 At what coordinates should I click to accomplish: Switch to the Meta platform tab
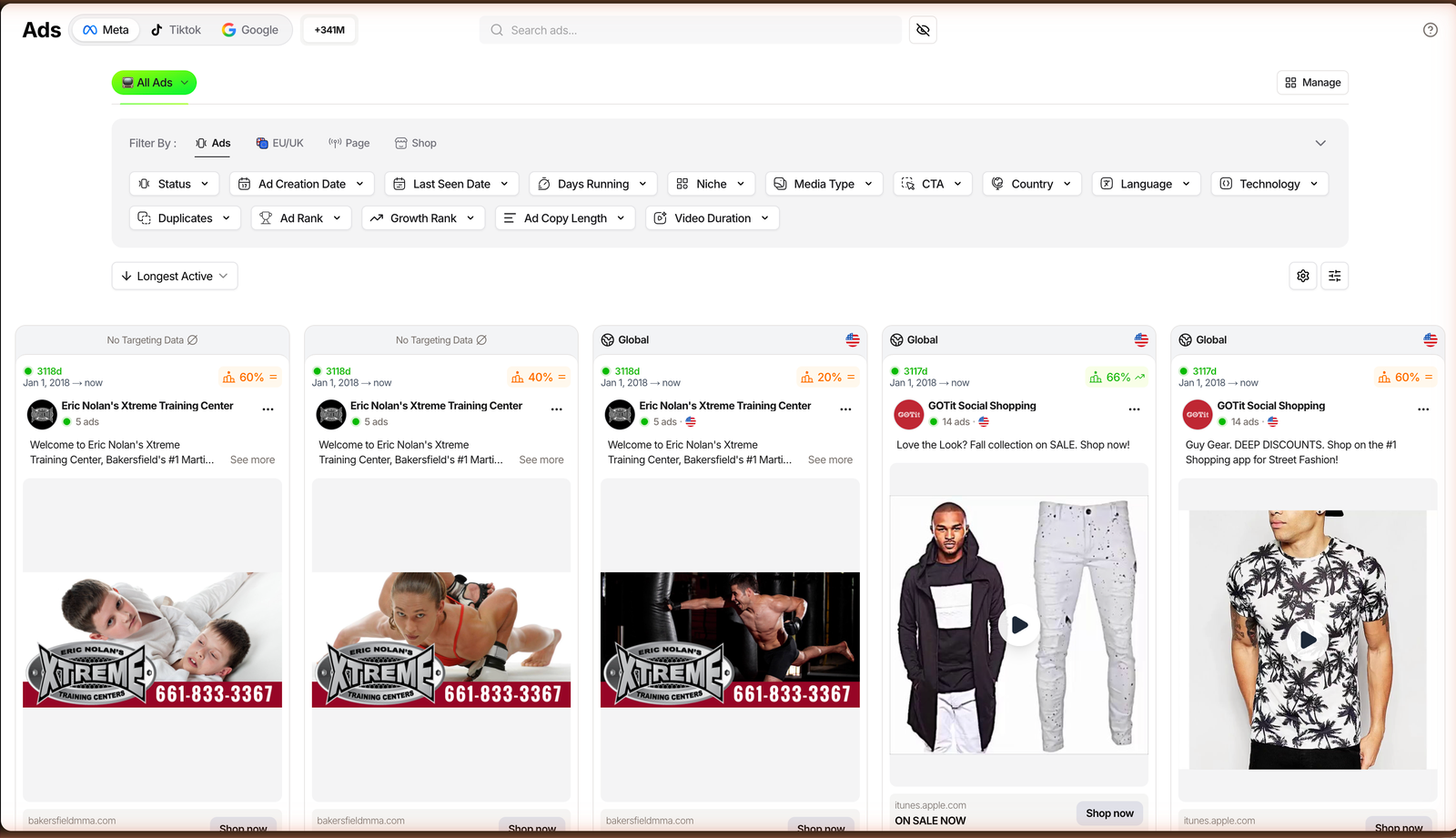coord(106,30)
